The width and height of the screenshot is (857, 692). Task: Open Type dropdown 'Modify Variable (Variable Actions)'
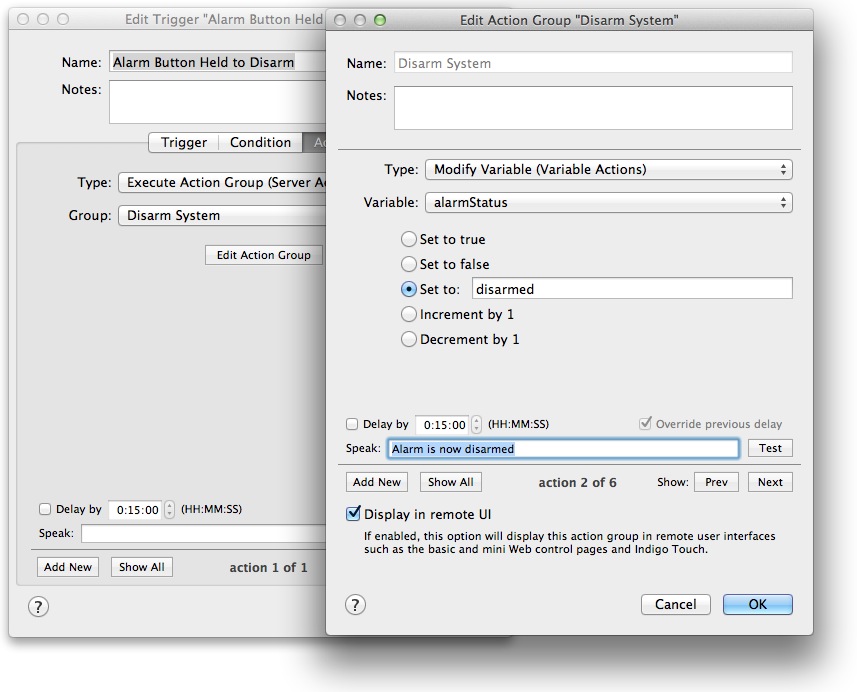tap(608, 169)
